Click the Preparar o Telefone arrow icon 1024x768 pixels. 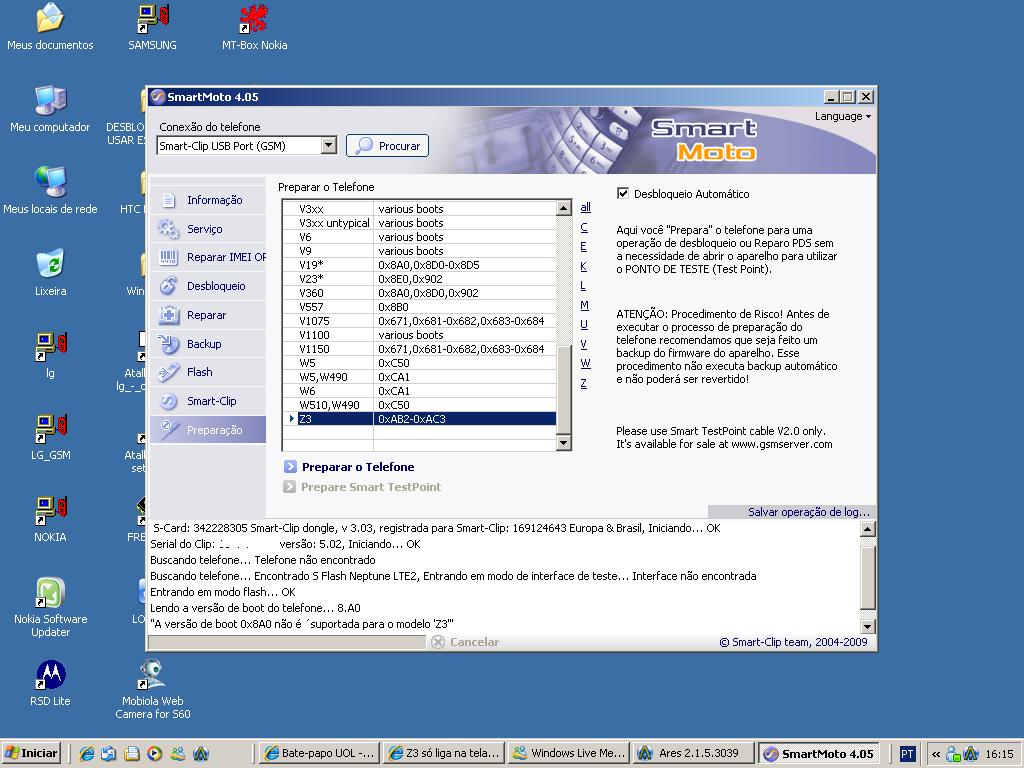[290, 467]
